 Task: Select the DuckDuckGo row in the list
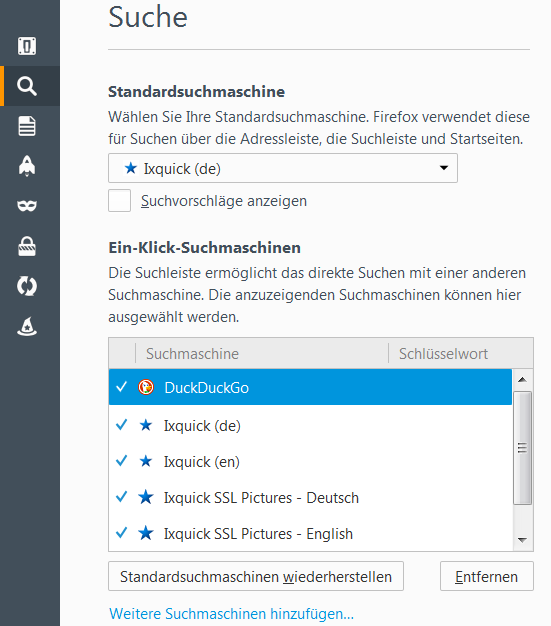coord(310,387)
